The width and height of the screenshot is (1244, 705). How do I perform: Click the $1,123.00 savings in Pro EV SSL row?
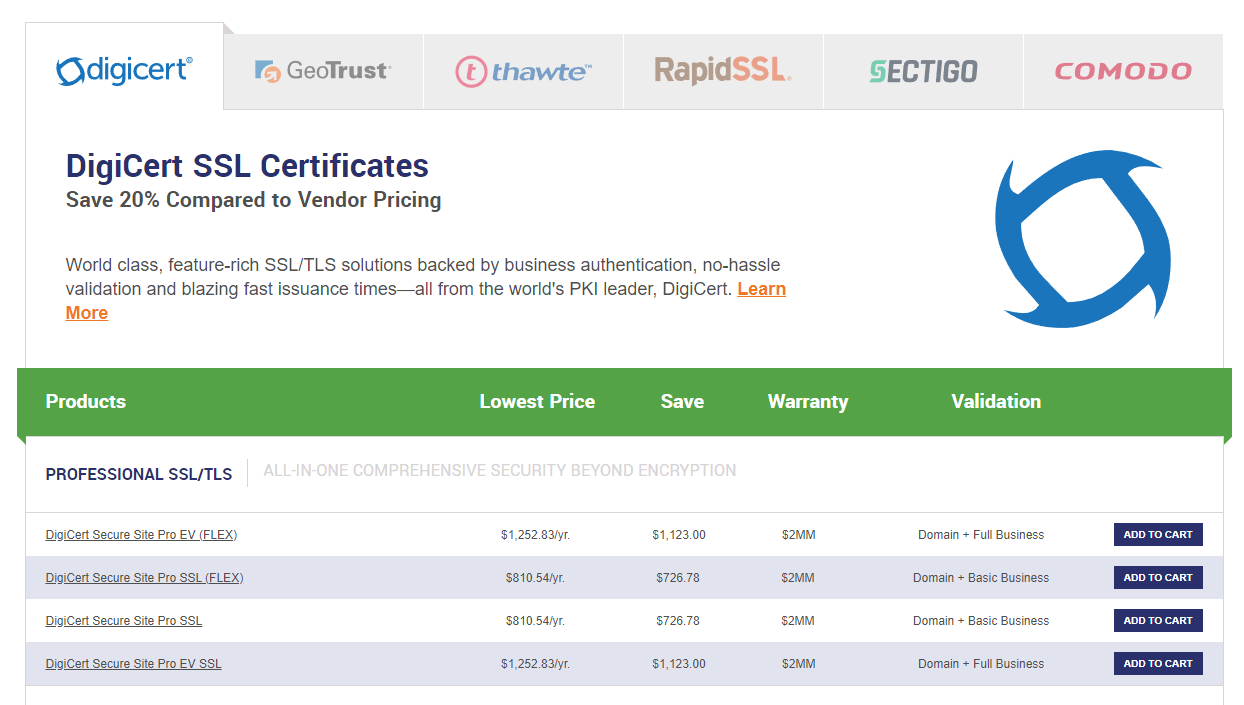click(679, 664)
